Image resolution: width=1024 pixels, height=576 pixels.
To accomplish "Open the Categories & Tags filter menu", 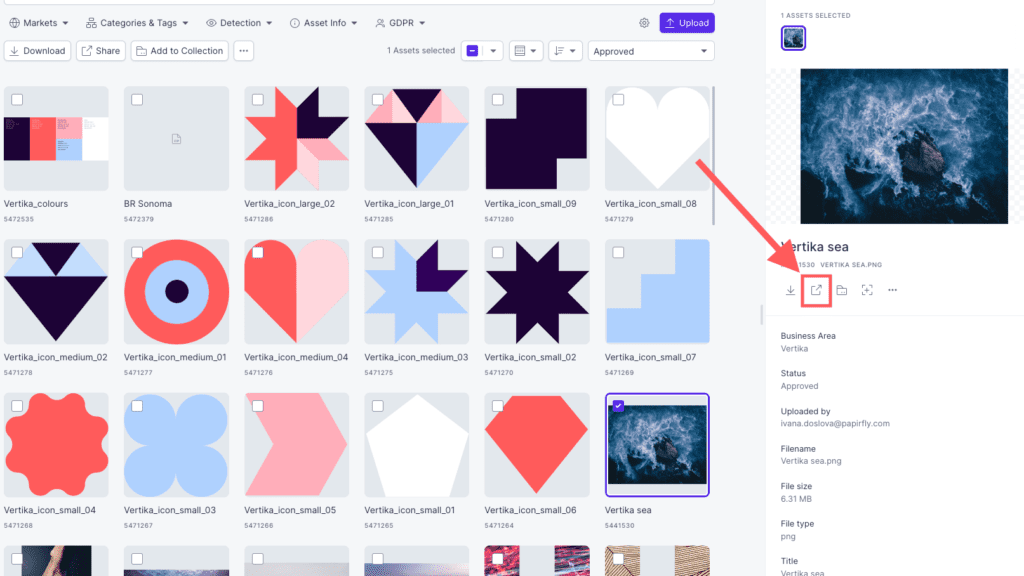I will [137, 23].
